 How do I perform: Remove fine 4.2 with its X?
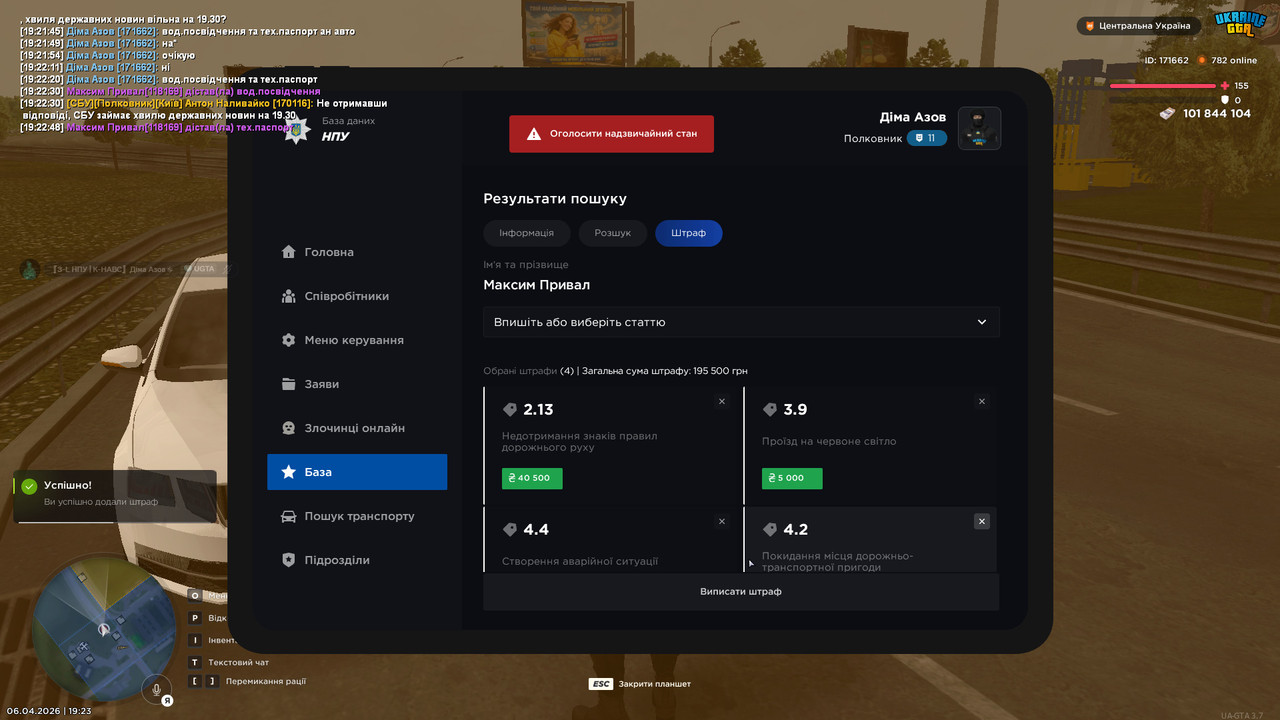click(982, 521)
